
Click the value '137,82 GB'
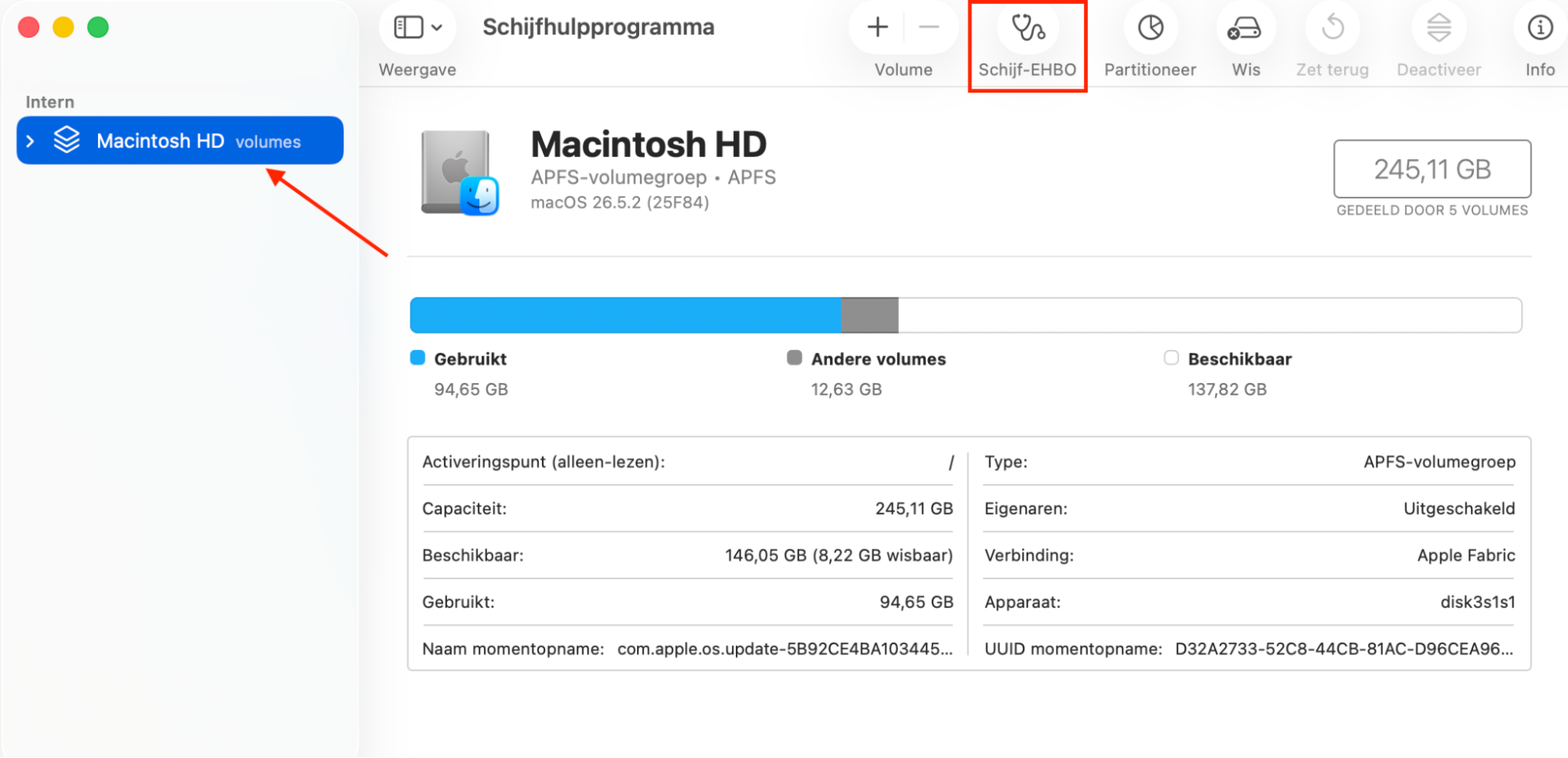(1228, 389)
